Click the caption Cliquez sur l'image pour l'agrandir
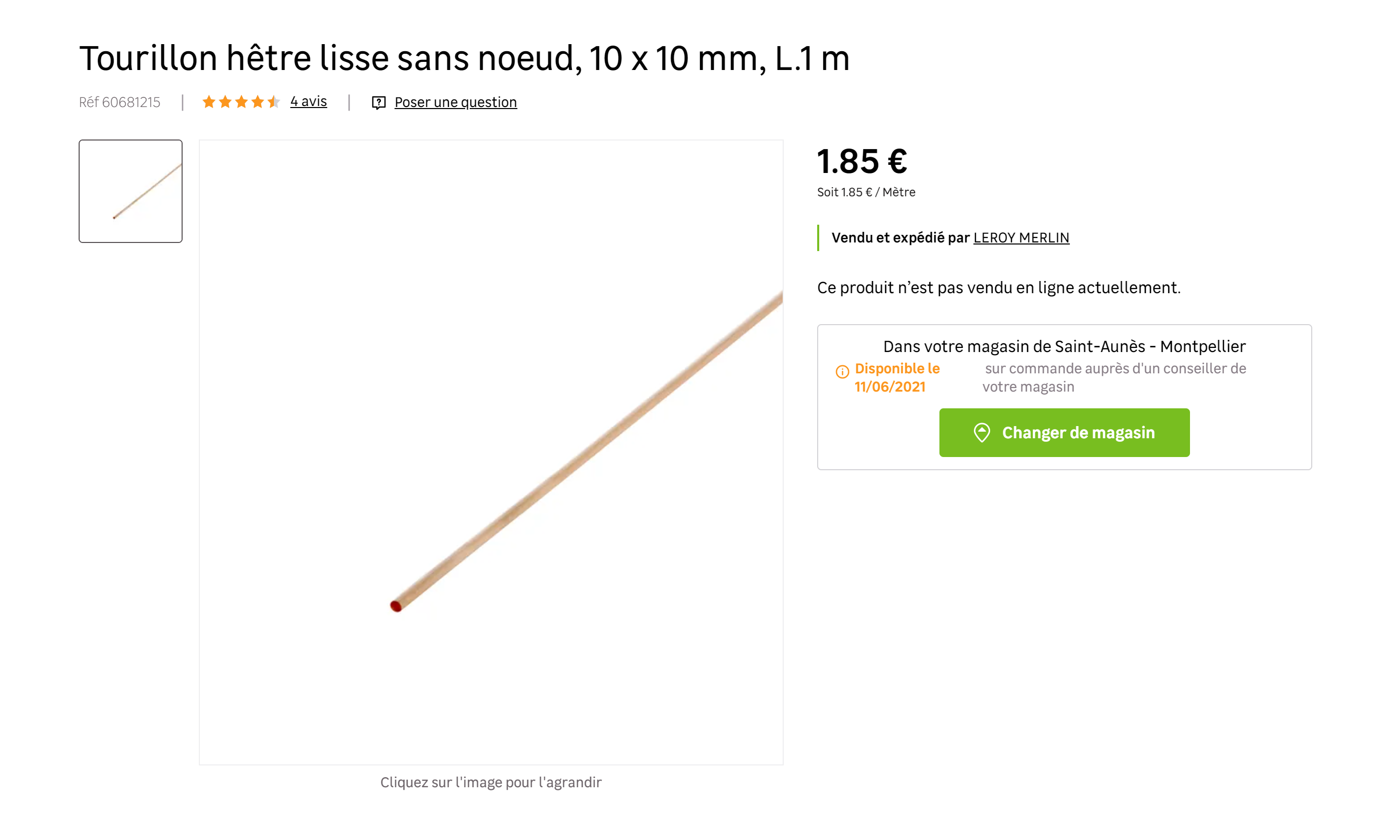The width and height of the screenshot is (1400, 840). pos(491,782)
